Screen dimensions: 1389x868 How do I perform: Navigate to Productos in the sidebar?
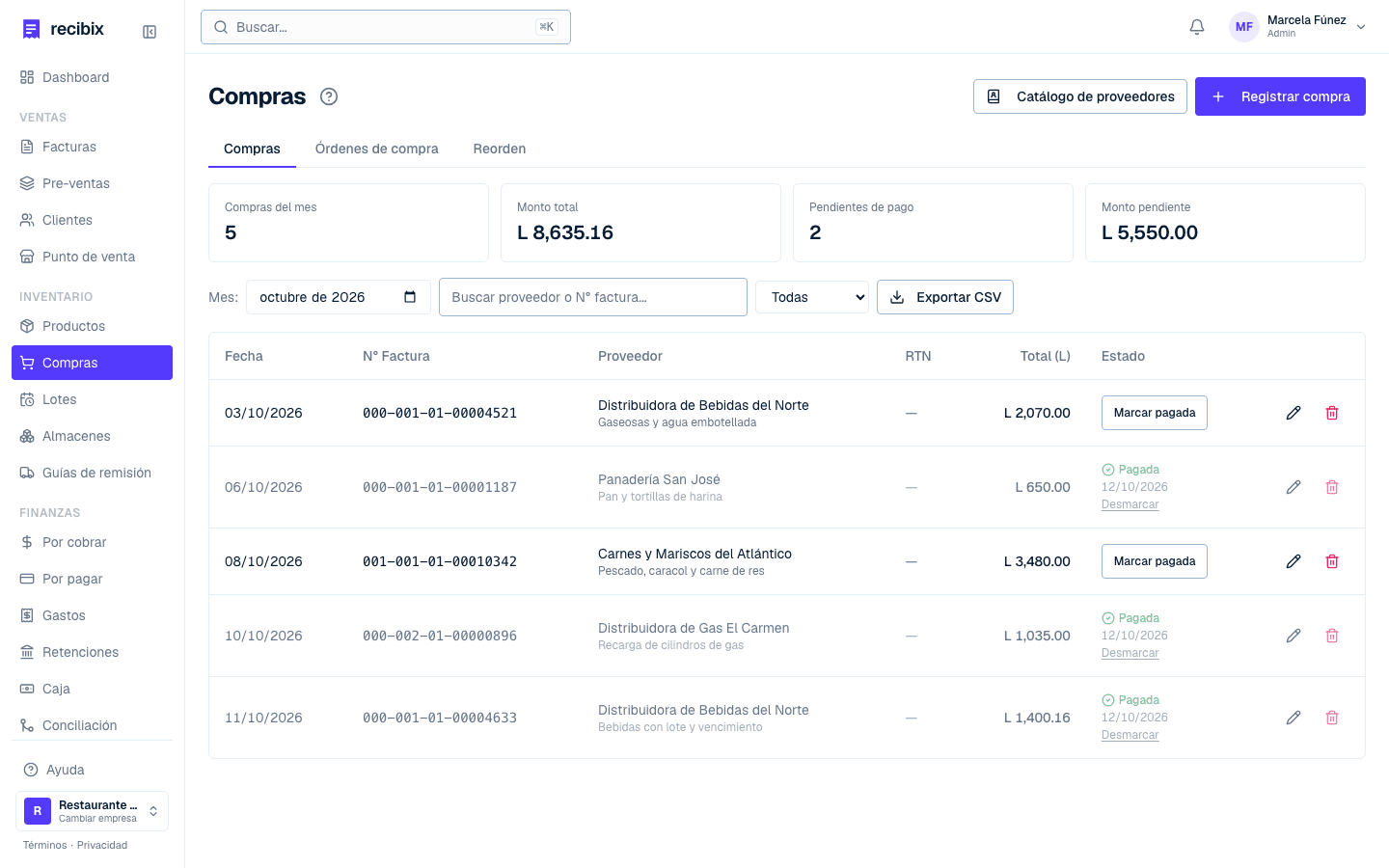point(92,326)
